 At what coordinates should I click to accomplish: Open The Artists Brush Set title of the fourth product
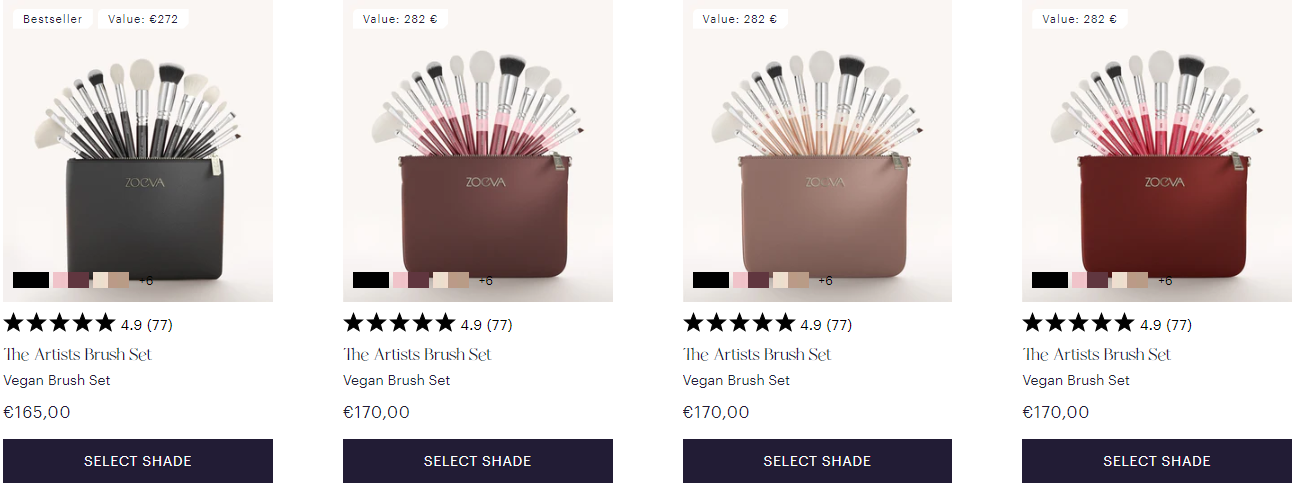pyautogui.click(x=1096, y=354)
